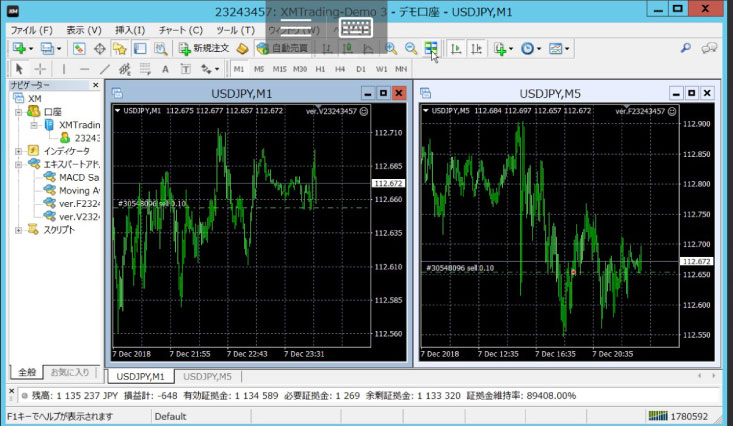Collapse the 口座 tree node
Image resolution: width=733 pixels, height=426 pixels.
click(x=18, y=112)
